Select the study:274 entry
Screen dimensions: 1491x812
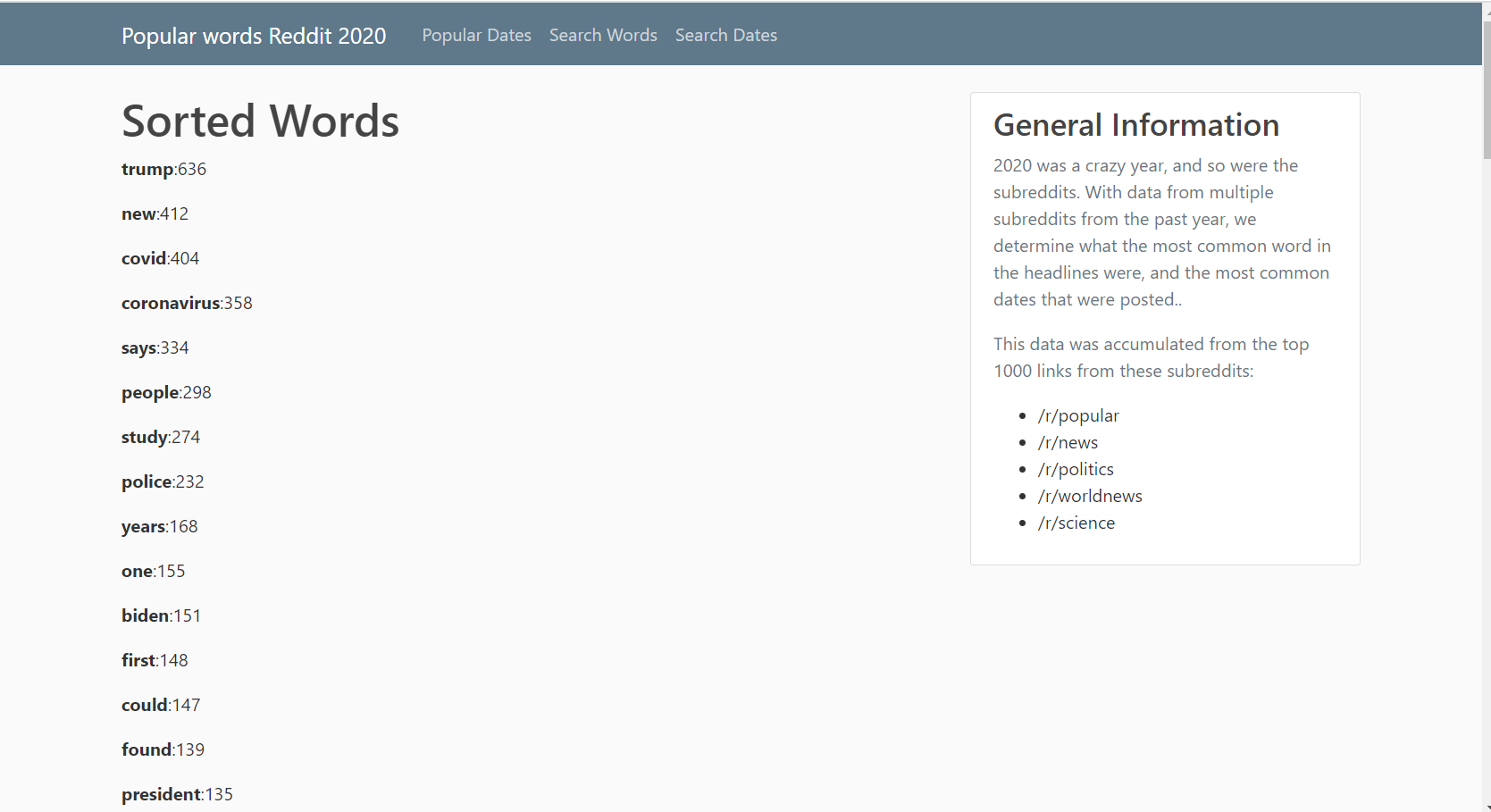click(x=161, y=437)
